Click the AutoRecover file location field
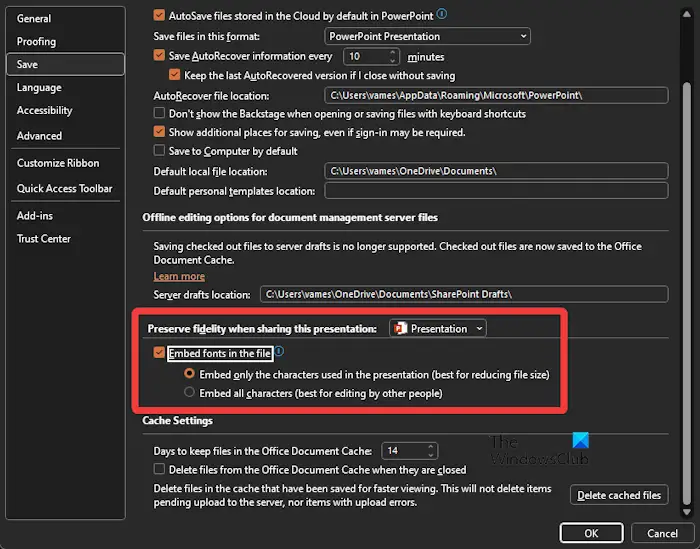Screen dimensions: 700x549 [x=496, y=95]
